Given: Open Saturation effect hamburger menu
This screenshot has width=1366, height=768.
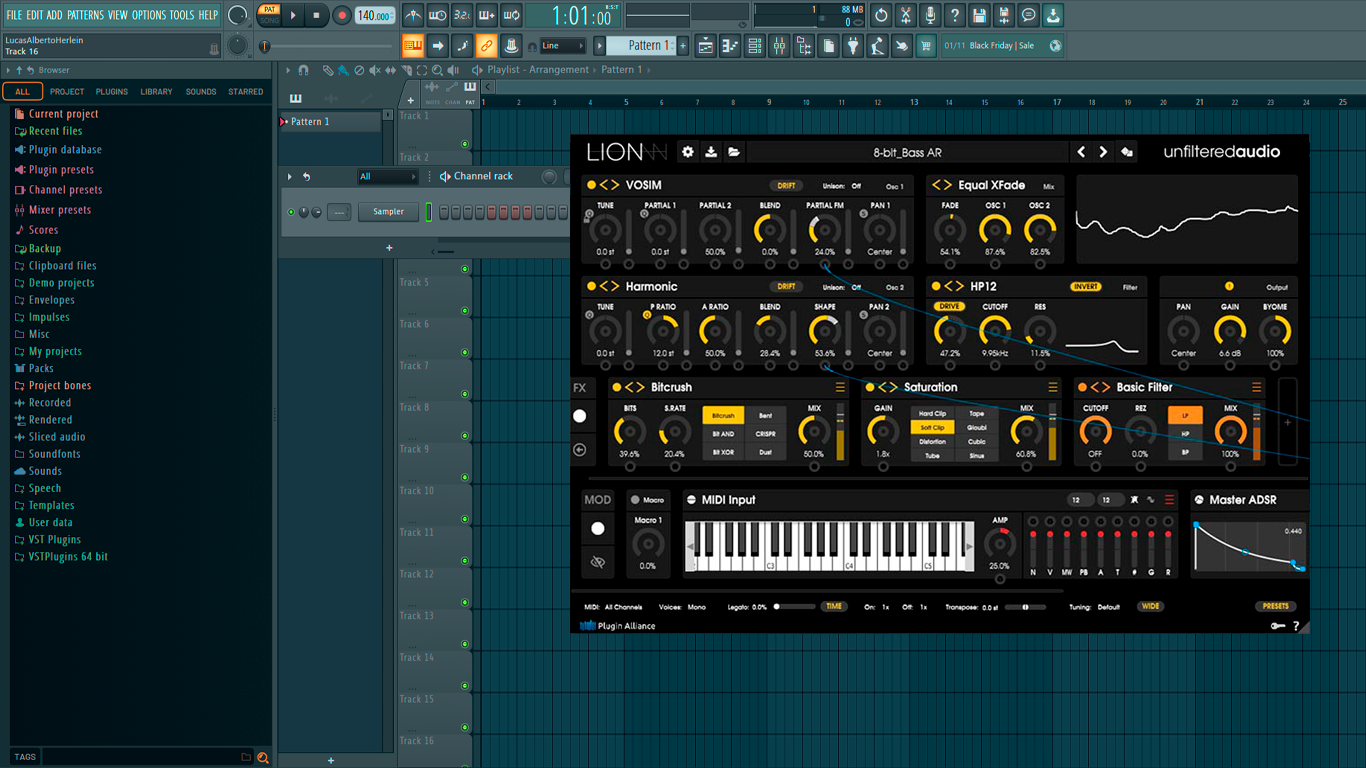Looking at the screenshot, I should coord(1053,387).
